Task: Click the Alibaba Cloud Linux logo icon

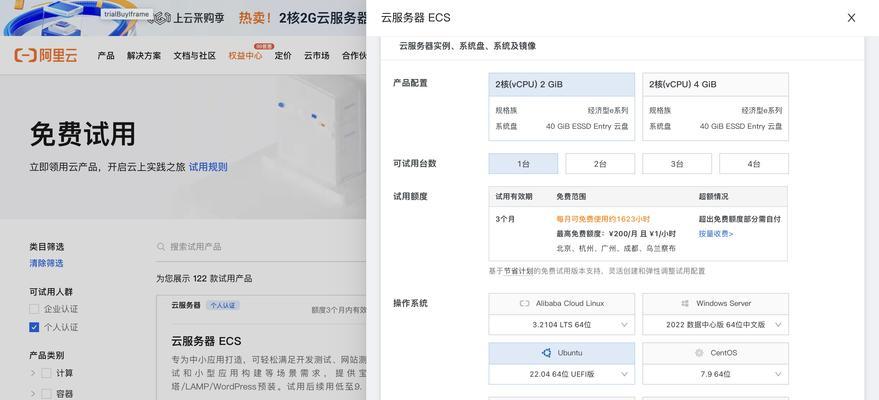Action: pos(525,303)
